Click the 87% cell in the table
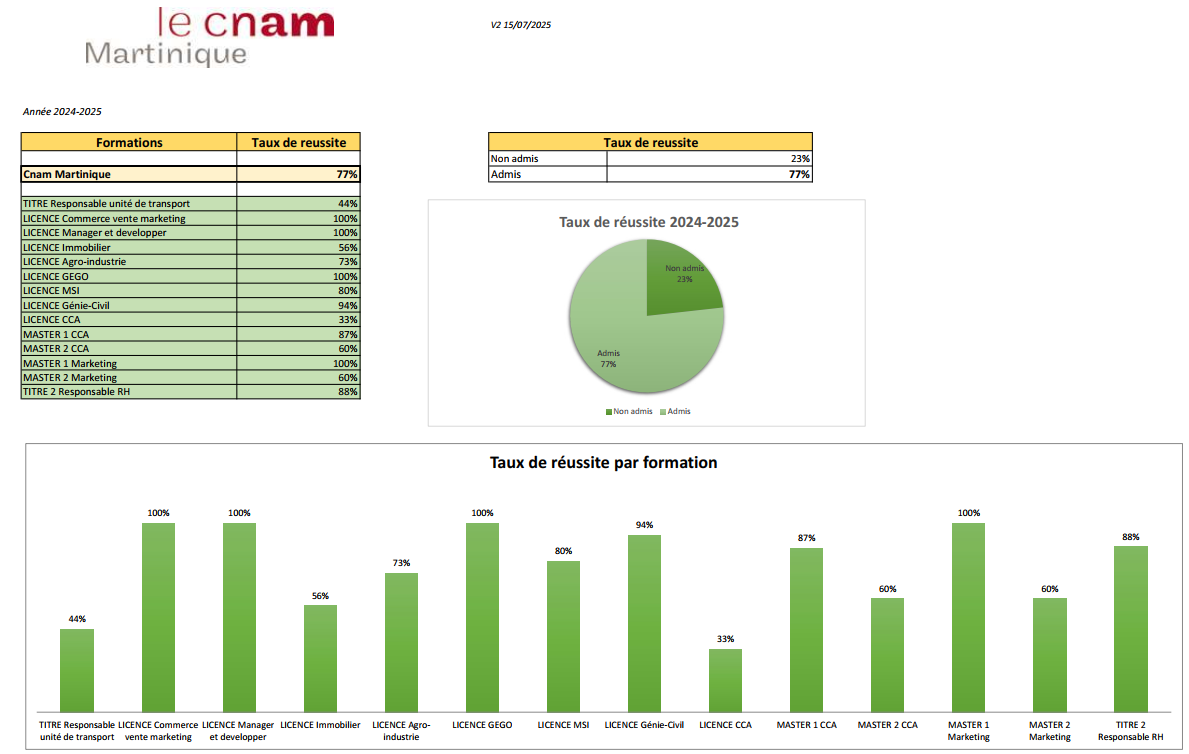This screenshot has width=1189, height=754. coord(299,335)
